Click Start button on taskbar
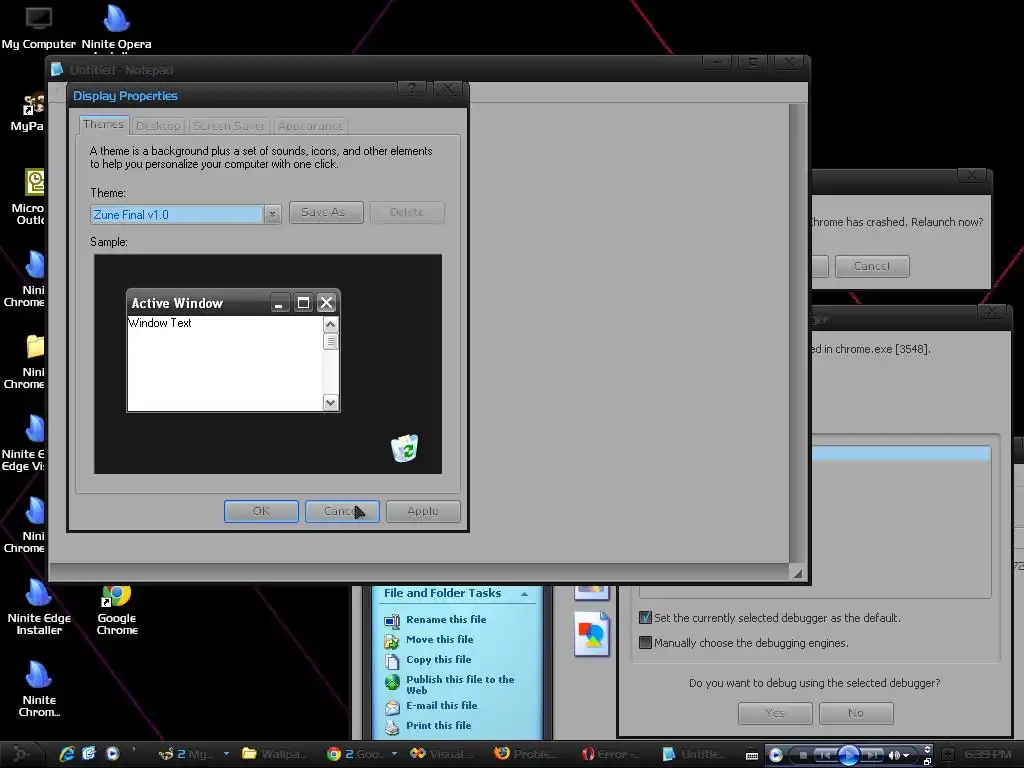This screenshot has height=768, width=1024. (21, 754)
